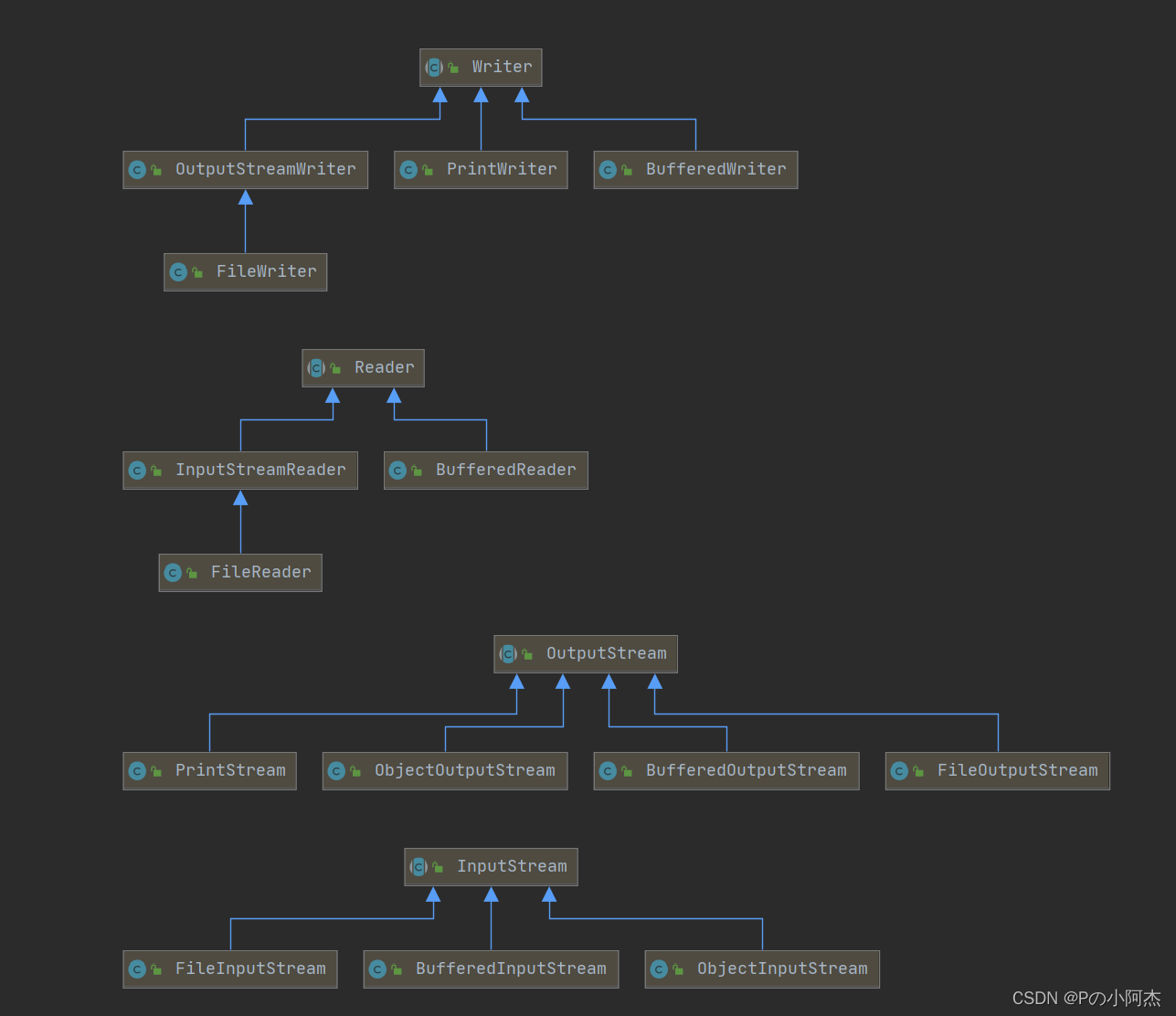Click the class icon on BufferedInputStream node
The width and height of the screenshot is (1176, 1016).
pos(377,969)
